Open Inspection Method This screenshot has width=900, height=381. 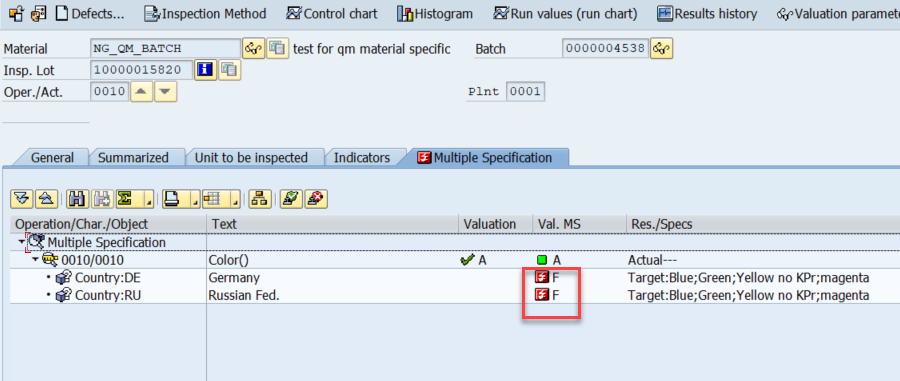[205, 13]
